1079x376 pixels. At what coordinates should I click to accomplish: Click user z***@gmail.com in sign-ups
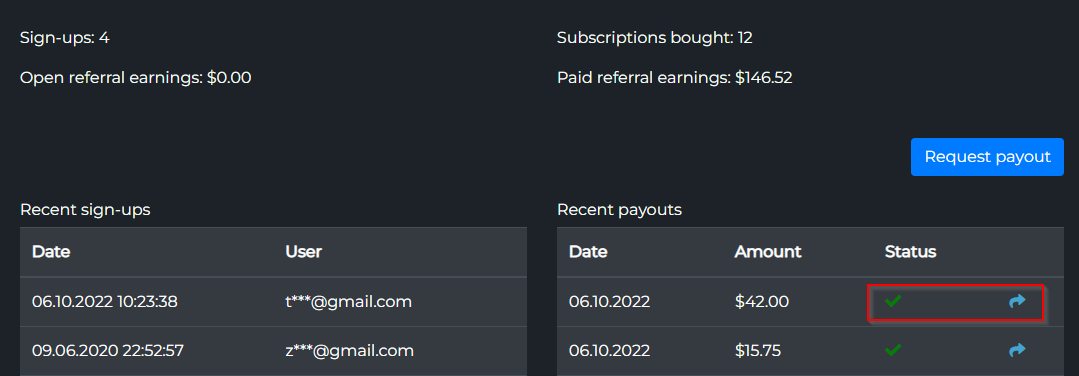(350, 351)
